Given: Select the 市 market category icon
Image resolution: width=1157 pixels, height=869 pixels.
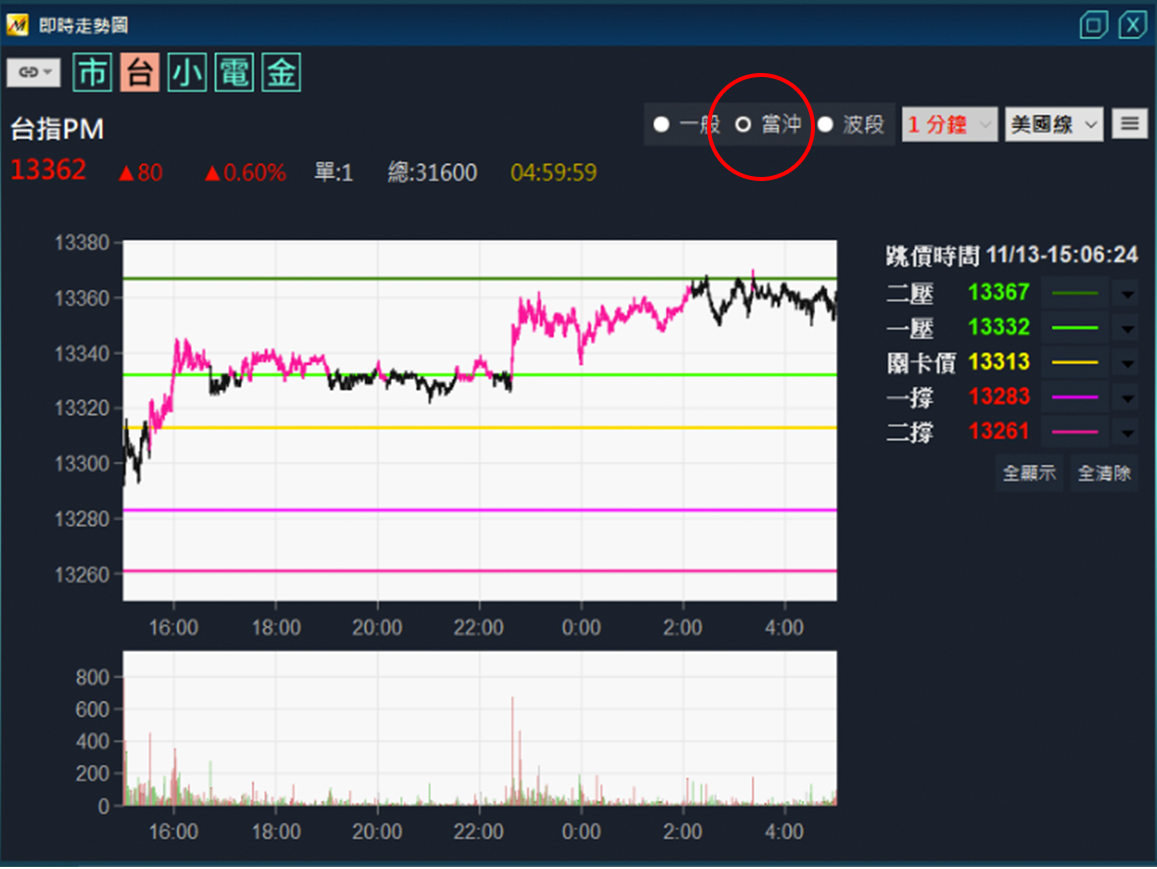Looking at the screenshot, I should (94, 73).
